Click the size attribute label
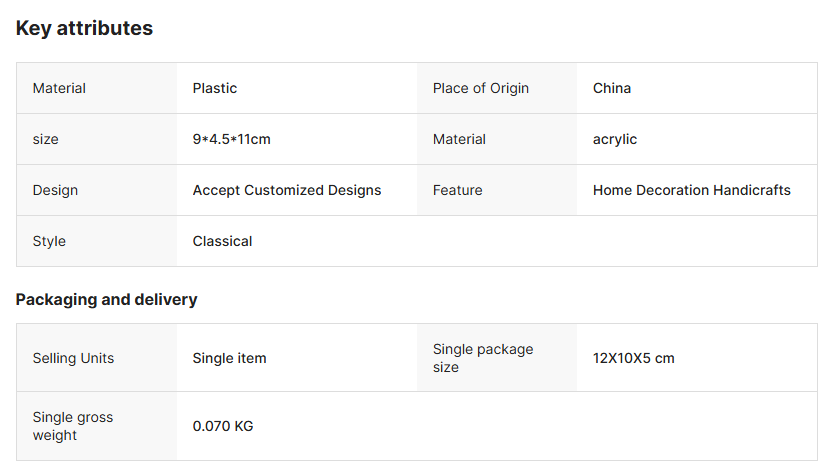Viewport: 823px width, 472px height. click(x=46, y=139)
